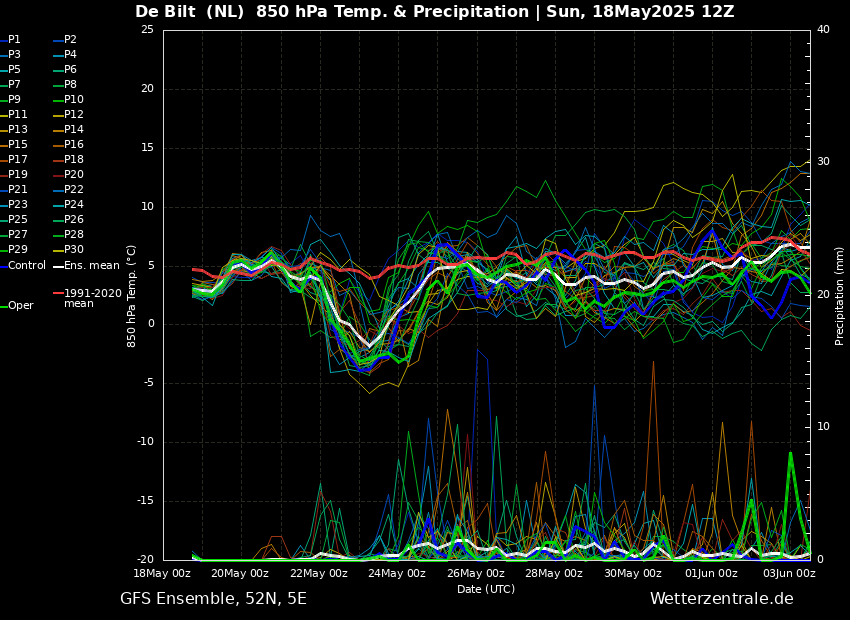Click the Control run legend entry

pos(27,265)
